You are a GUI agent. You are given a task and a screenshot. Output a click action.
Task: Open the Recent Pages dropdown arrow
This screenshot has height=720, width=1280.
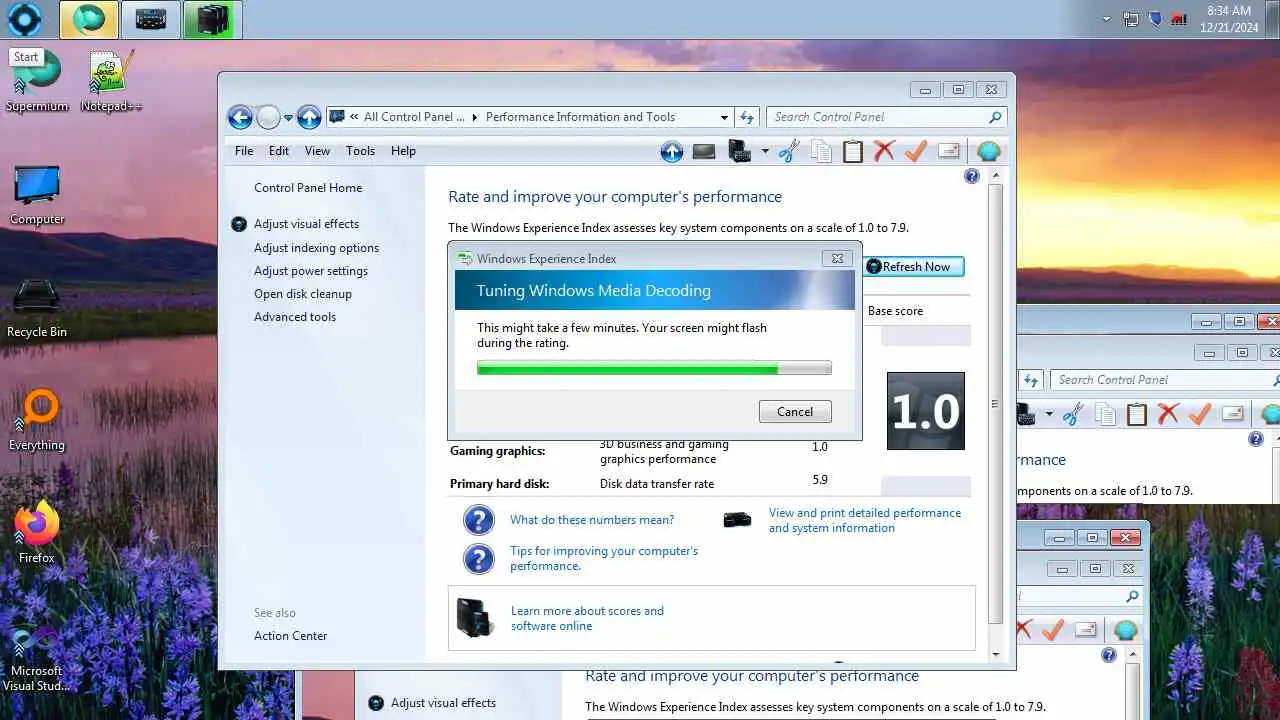[x=288, y=118]
